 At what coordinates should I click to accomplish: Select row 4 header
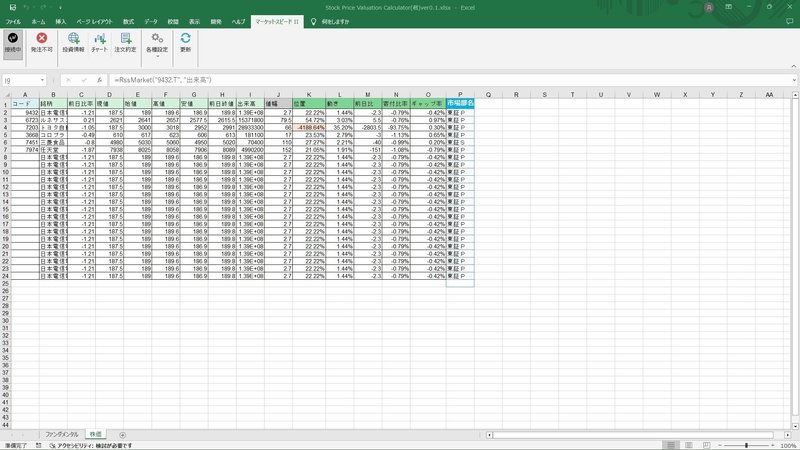coord(5,128)
